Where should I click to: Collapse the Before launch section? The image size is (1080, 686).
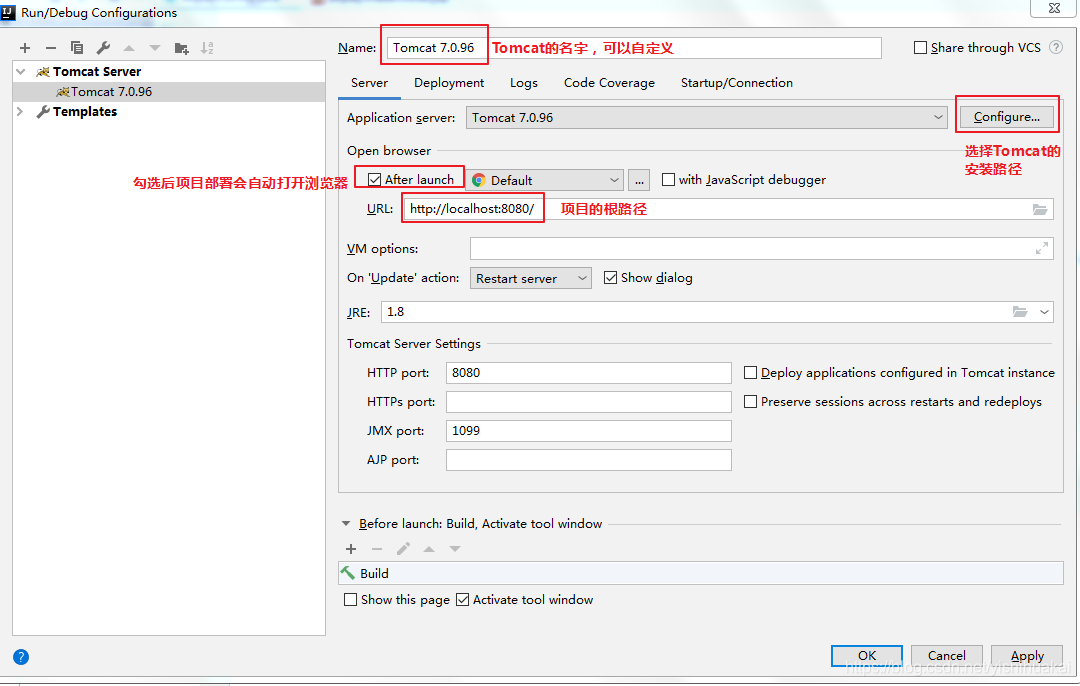[346, 523]
